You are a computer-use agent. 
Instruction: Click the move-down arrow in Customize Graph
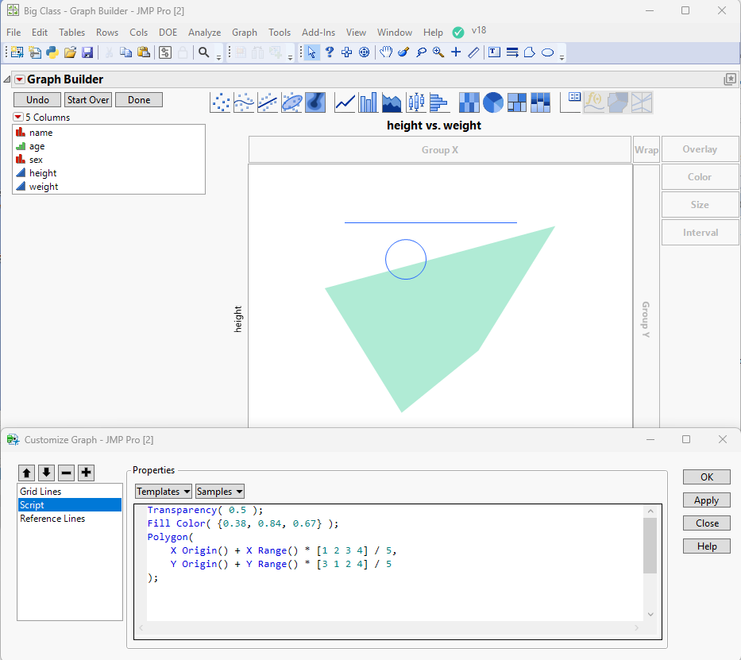[46, 472]
